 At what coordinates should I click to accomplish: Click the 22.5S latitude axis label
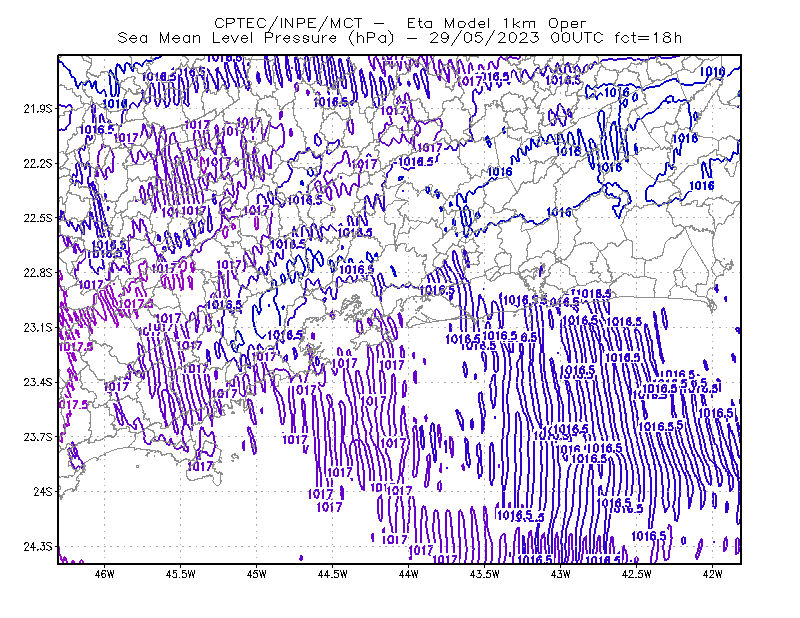(38, 218)
